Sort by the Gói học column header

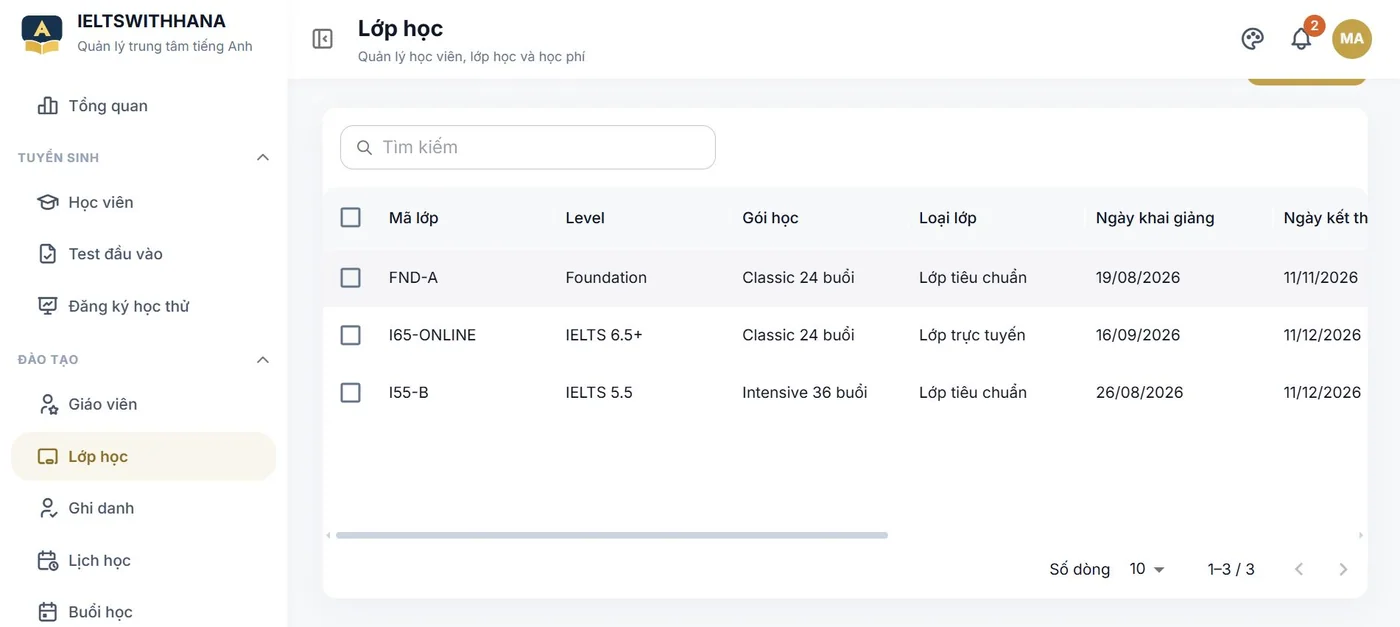pos(770,218)
